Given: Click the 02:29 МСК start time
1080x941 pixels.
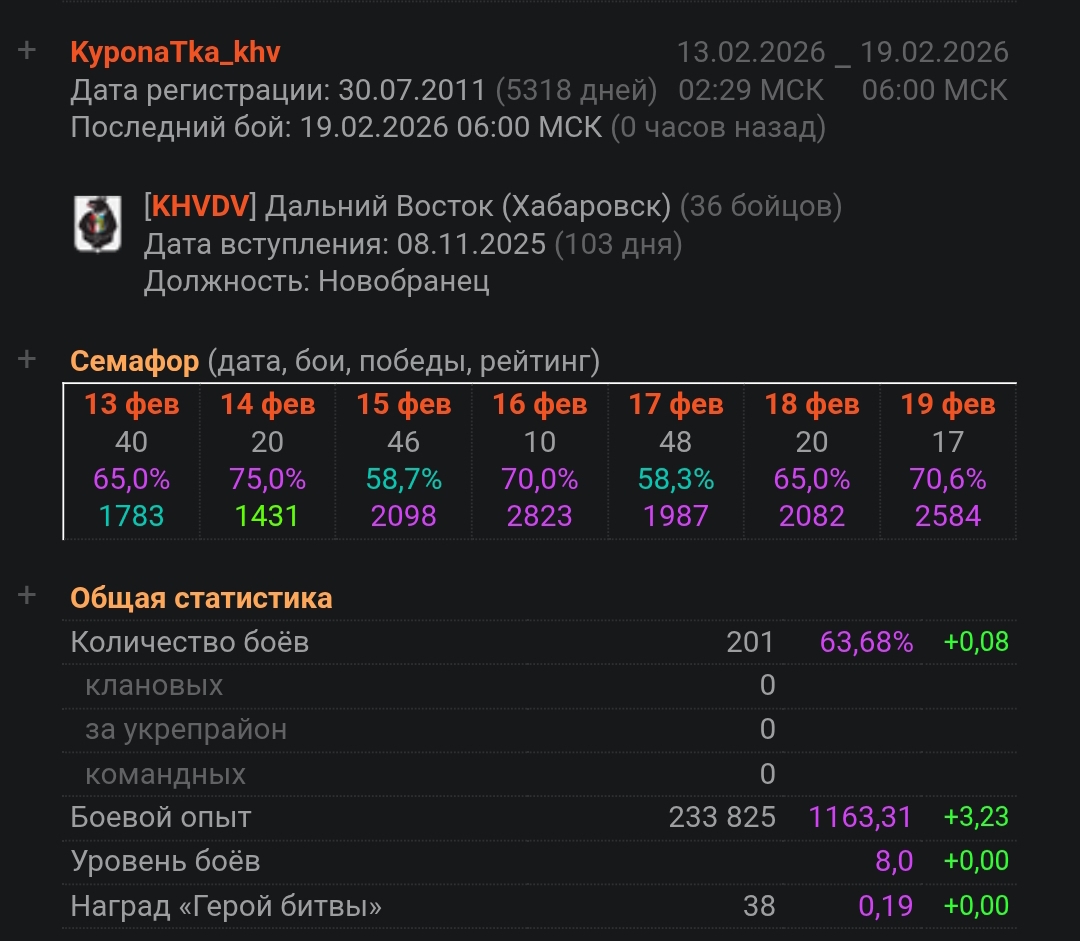Looking at the screenshot, I should (751, 90).
